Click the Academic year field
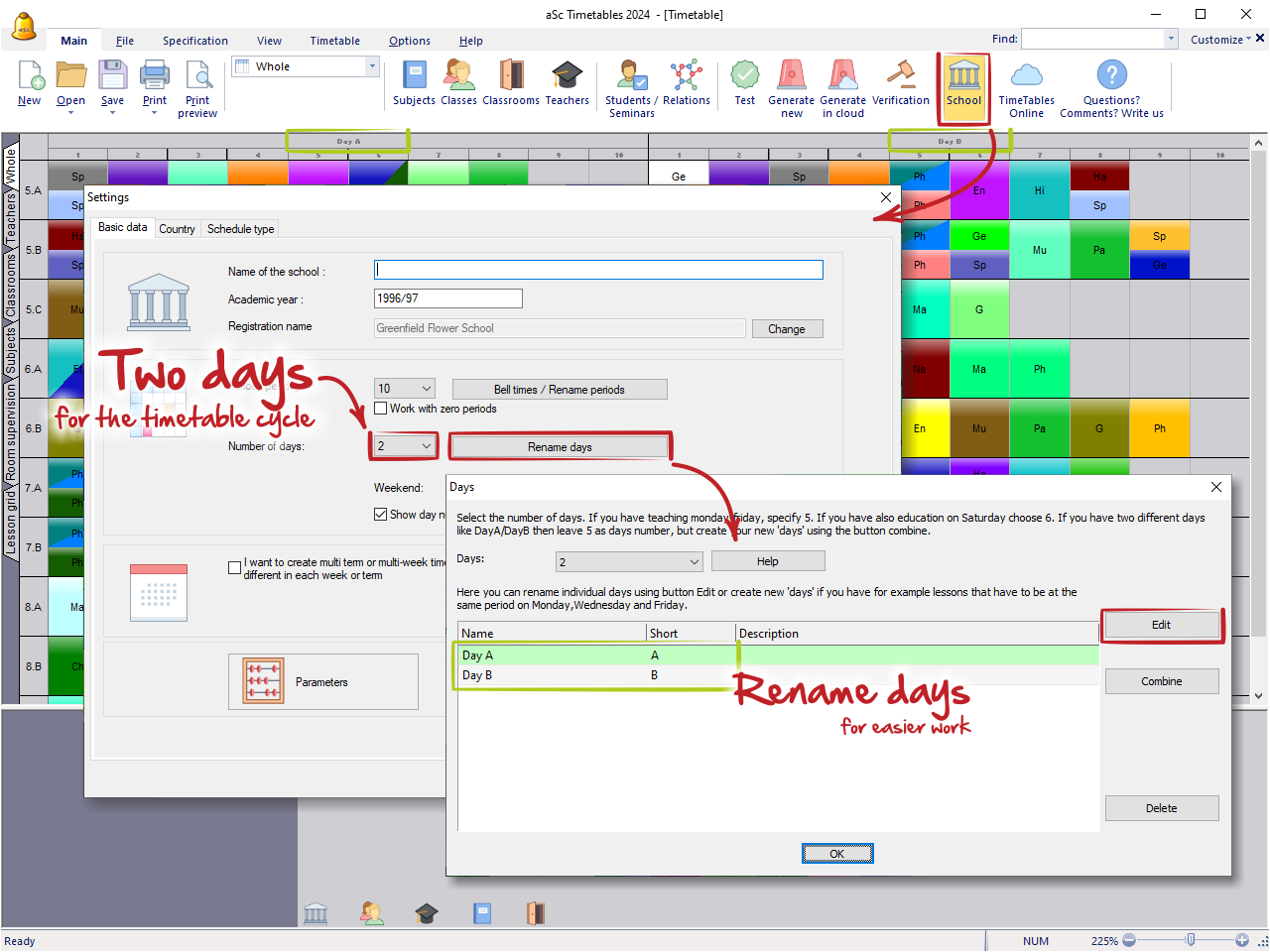 tap(448, 298)
